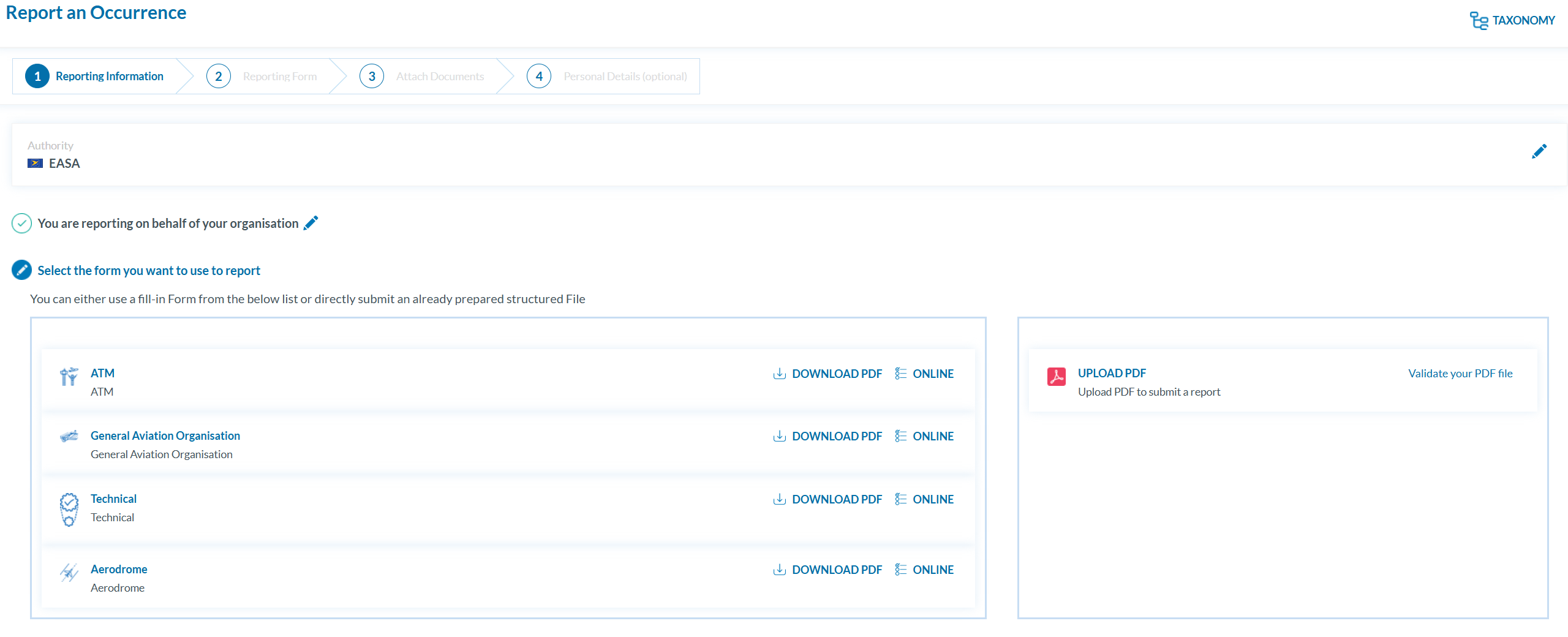Screen dimensions: 1568x637
Task: Click the Taxonomy tree icon
Action: coord(1479,21)
